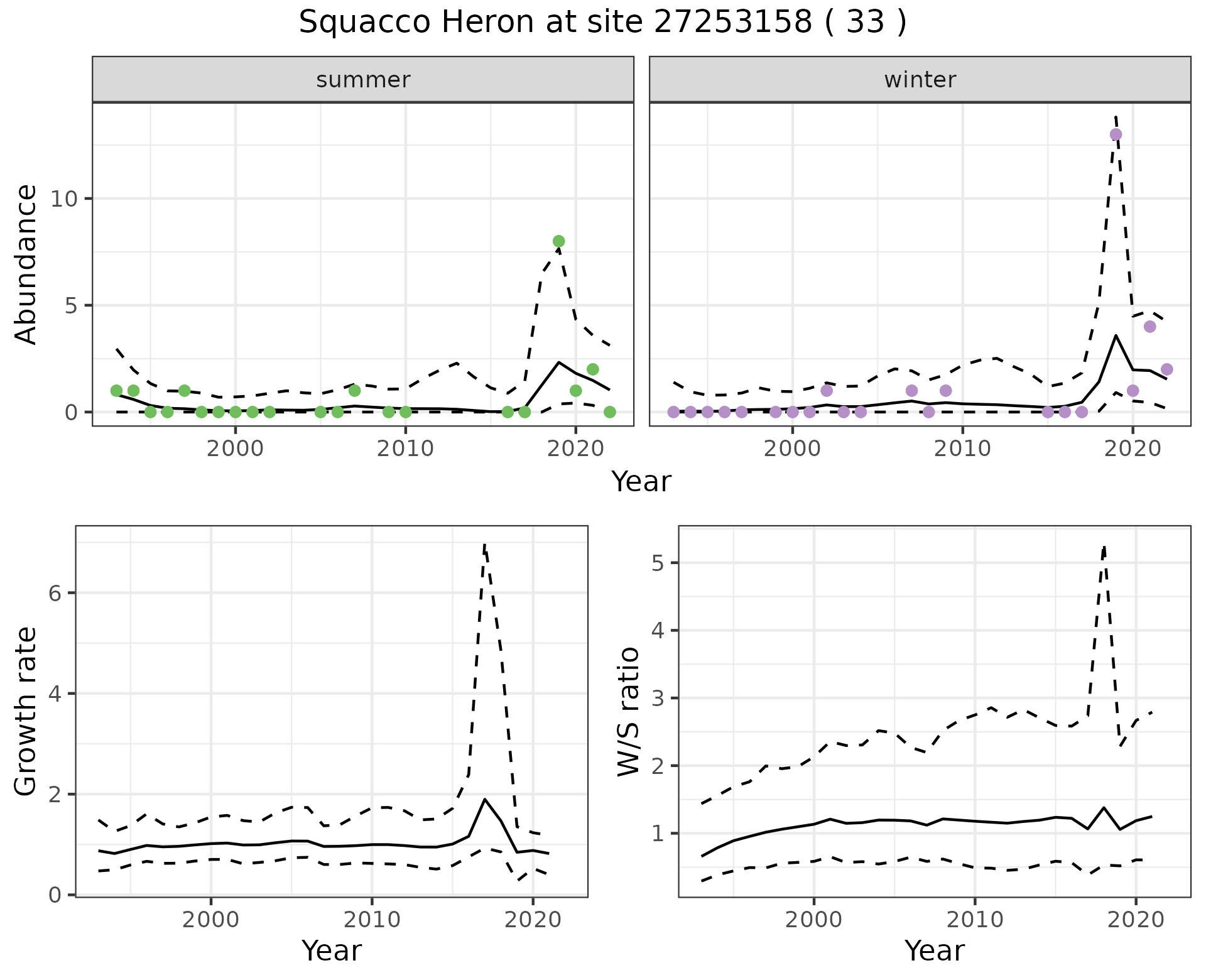The image size is (1206, 980).
Task: Click the 5 tick on W/S ratio axis
Action: [658, 563]
